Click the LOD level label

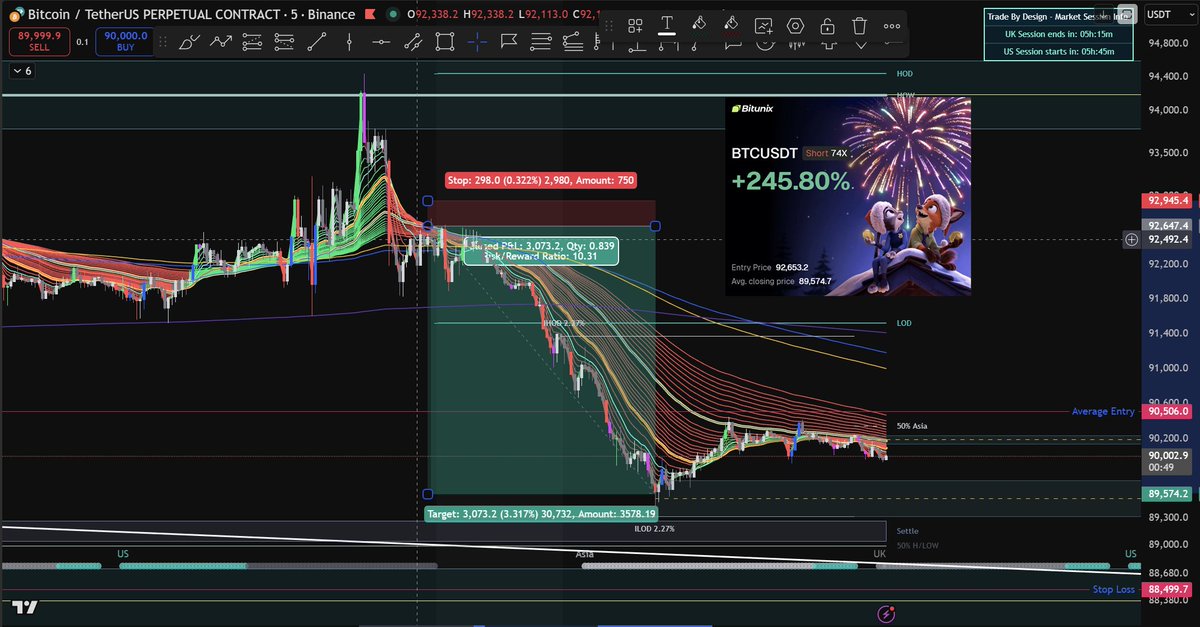(904, 323)
